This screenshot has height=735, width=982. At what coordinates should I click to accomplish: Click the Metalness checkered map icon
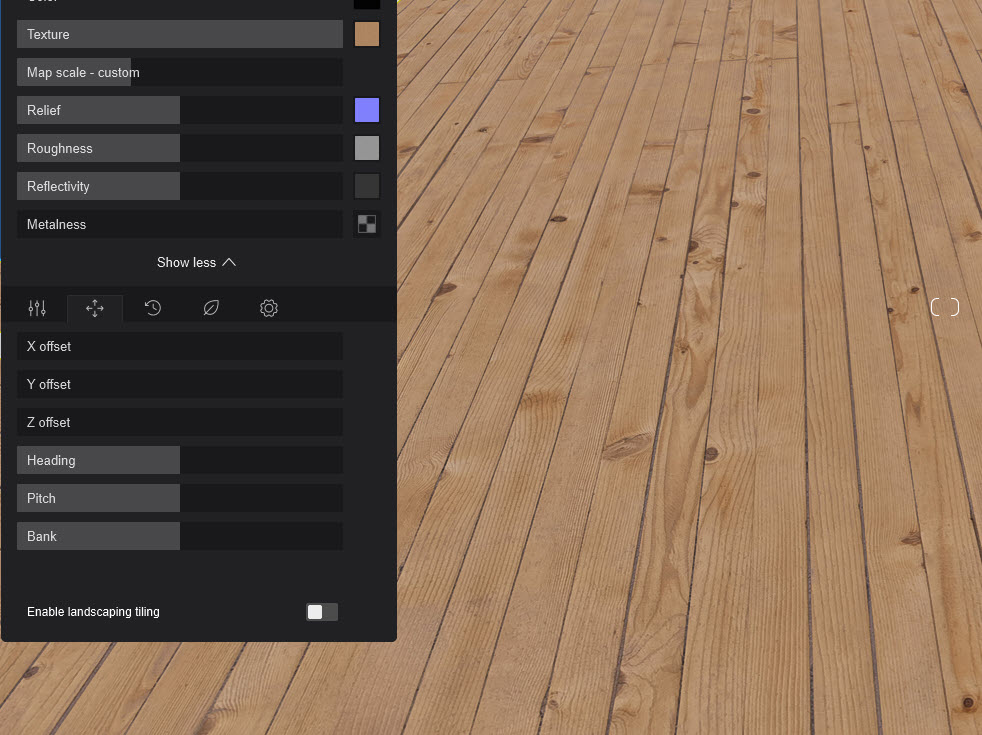pos(367,224)
